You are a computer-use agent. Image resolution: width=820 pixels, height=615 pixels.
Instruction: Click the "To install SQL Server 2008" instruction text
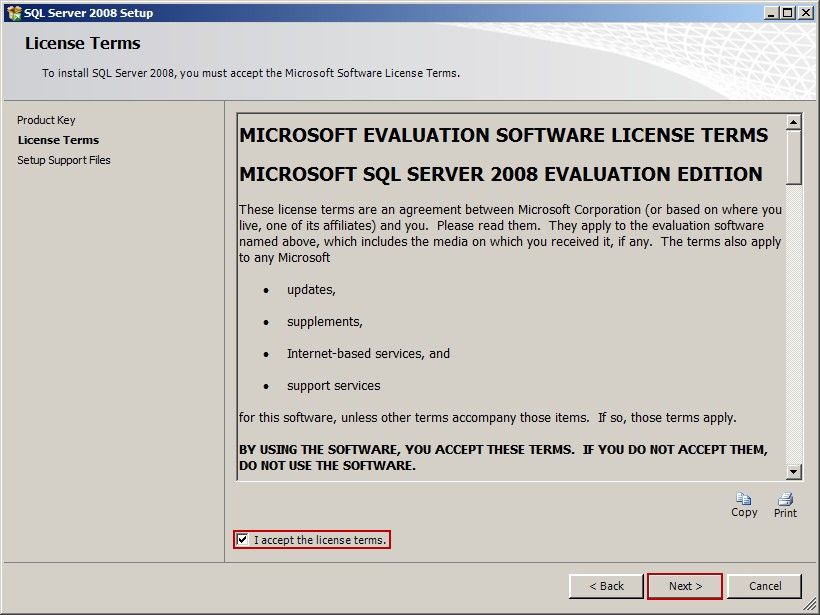(x=251, y=73)
